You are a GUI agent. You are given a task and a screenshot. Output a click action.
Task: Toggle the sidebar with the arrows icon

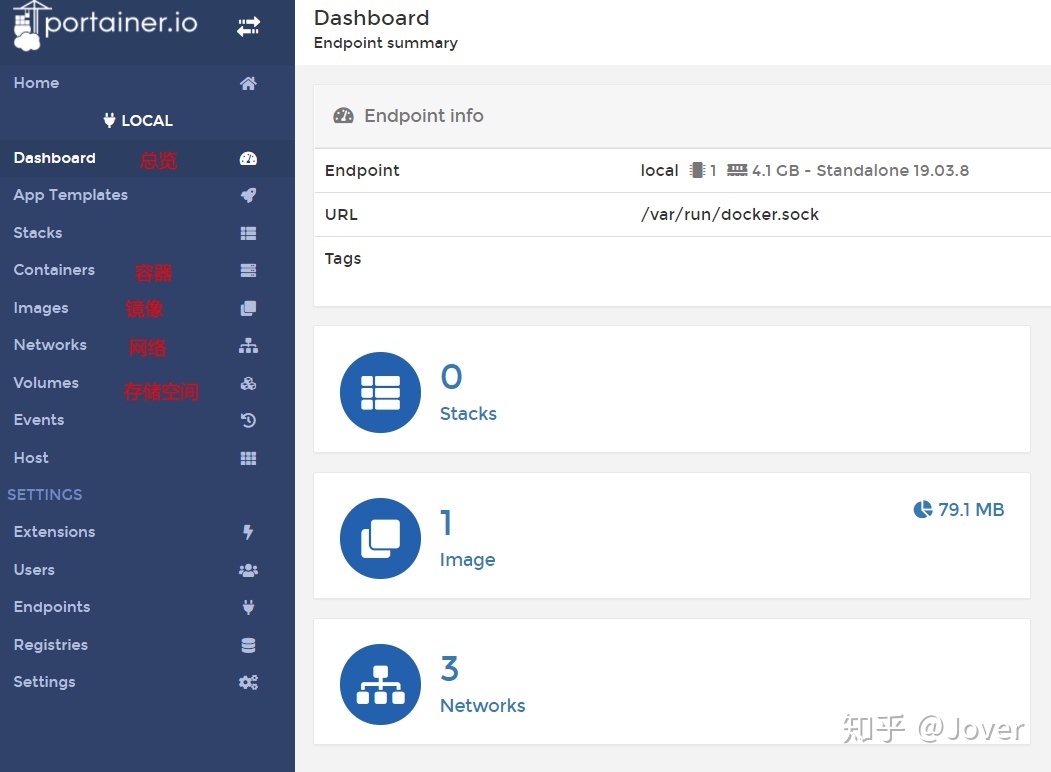coord(248,27)
